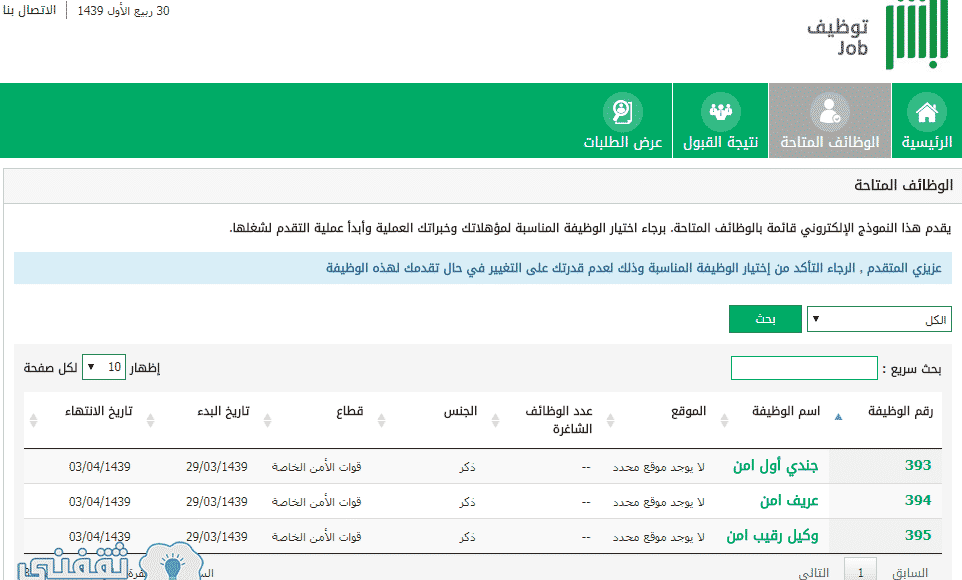The height and width of the screenshot is (580, 962).
Task: Click تاريخ الانتهاء column header text
Action: pyautogui.click(x=99, y=411)
